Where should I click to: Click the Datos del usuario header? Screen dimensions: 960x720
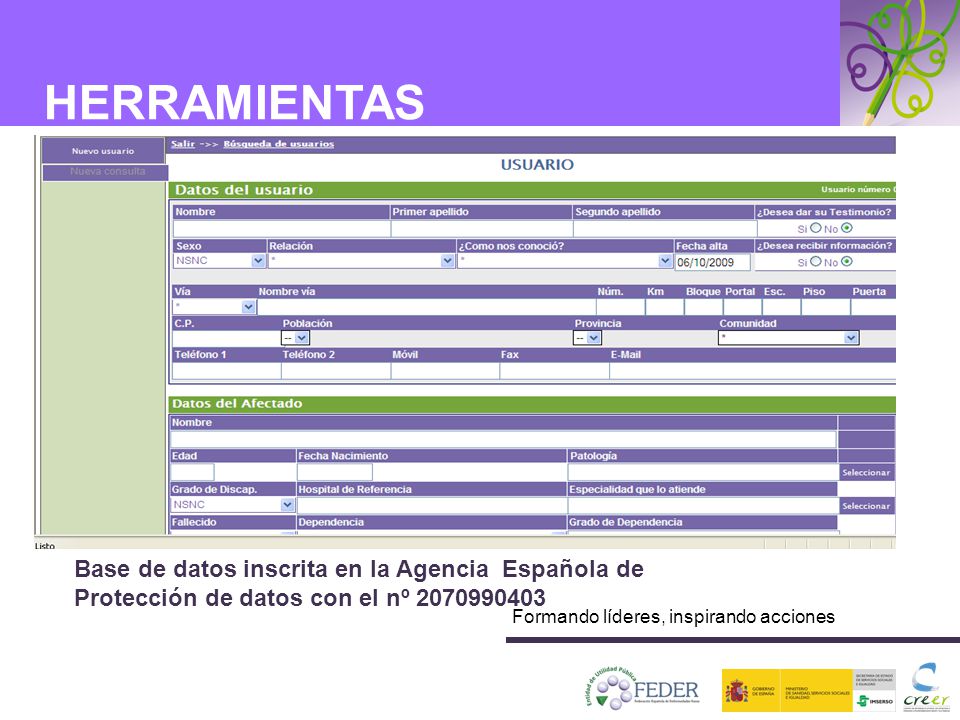[x=244, y=190]
